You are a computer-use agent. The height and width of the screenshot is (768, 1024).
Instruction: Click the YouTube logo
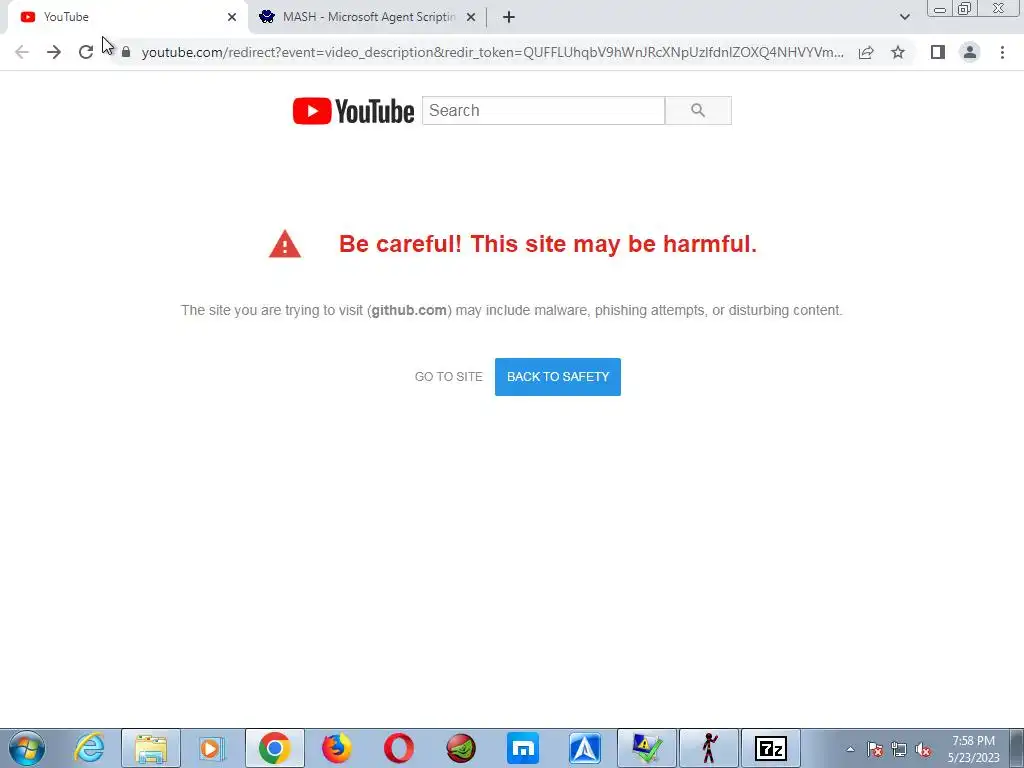(353, 110)
